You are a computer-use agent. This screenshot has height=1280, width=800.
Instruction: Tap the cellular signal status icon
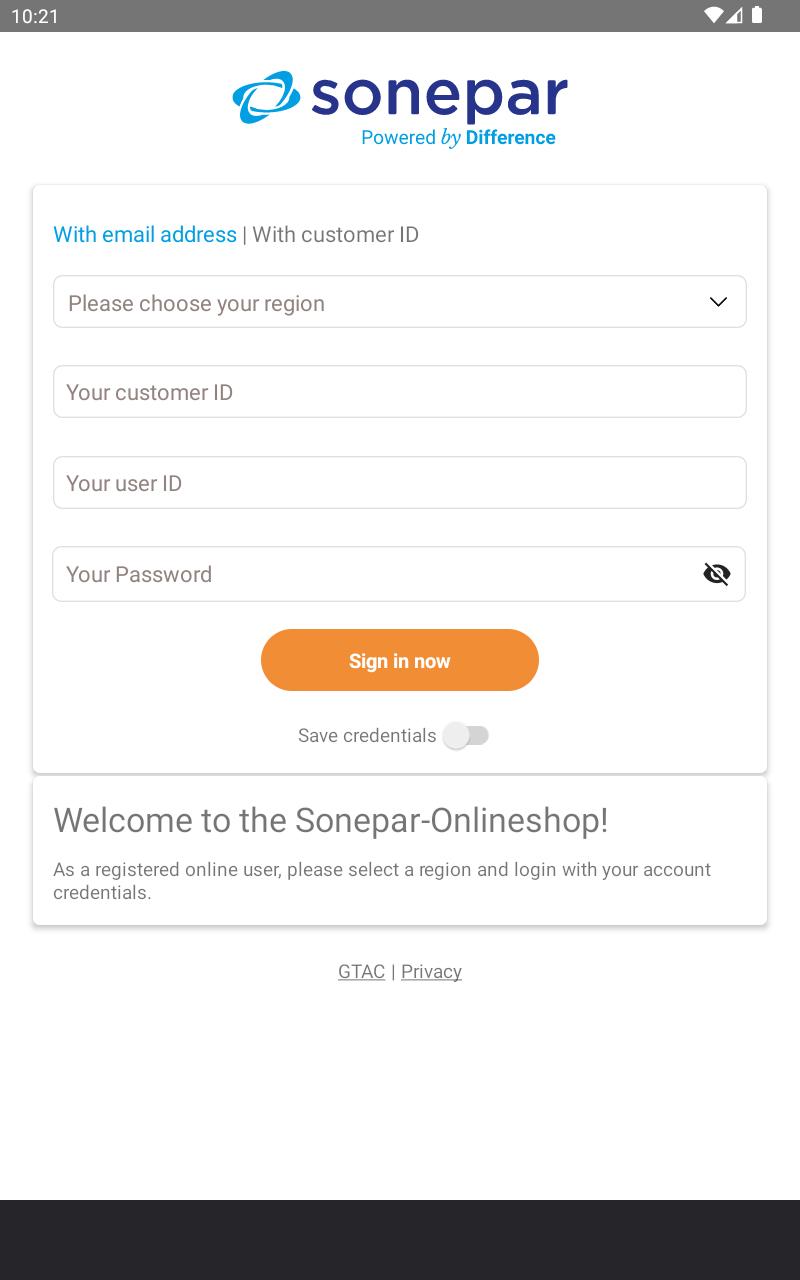coord(735,15)
